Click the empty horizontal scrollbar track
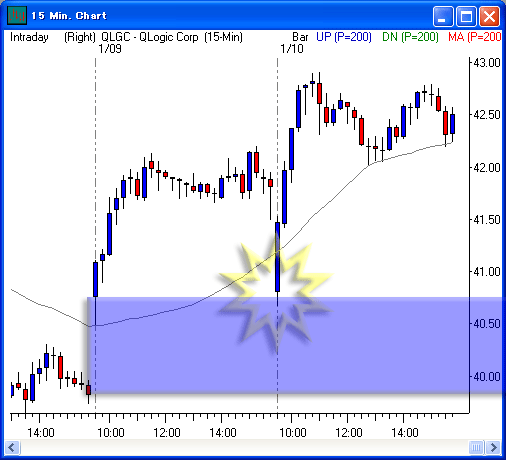The width and height of the screenshot is (506, 460). pos(244,447)
